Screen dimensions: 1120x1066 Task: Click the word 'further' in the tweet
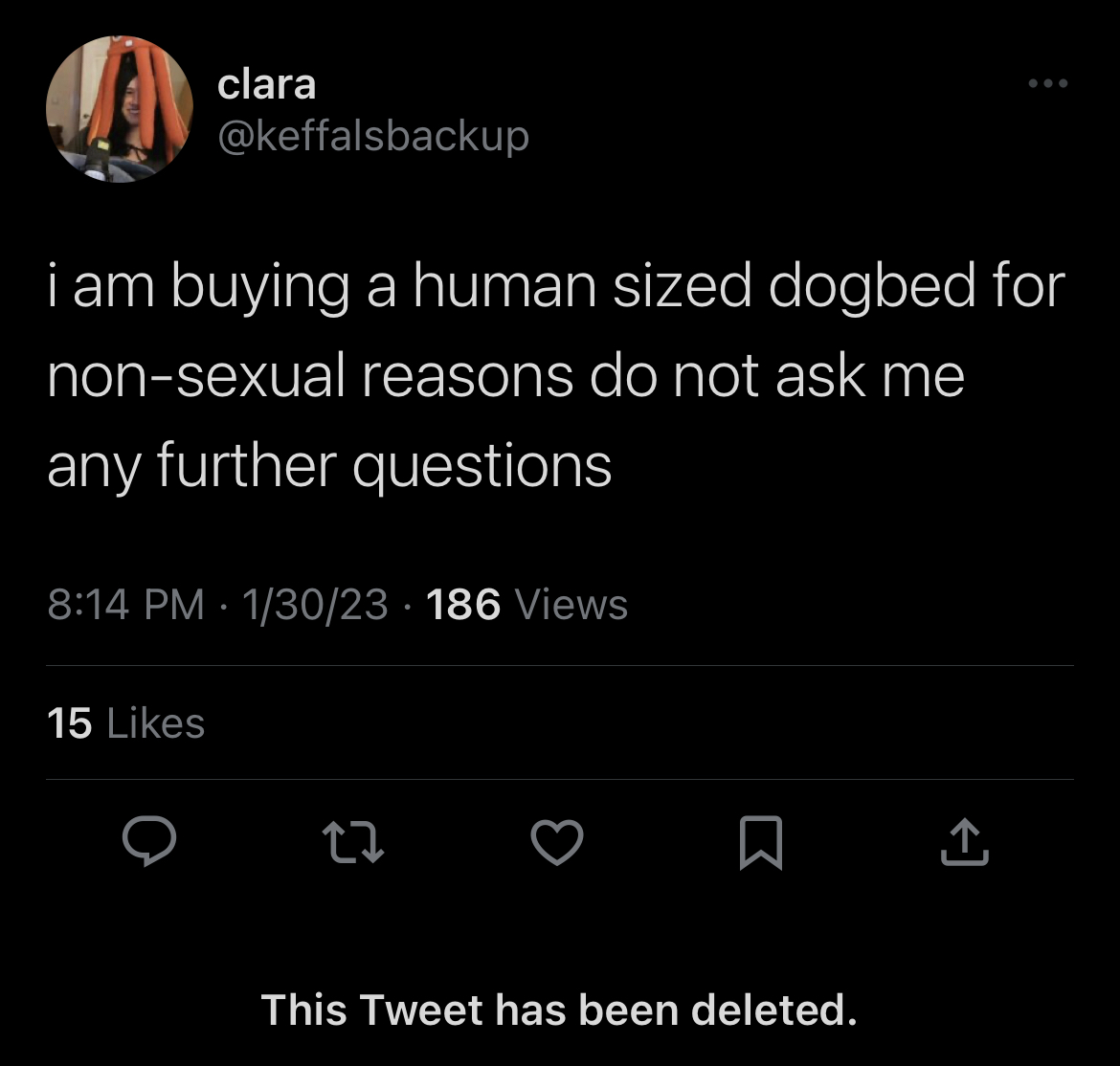246,465
